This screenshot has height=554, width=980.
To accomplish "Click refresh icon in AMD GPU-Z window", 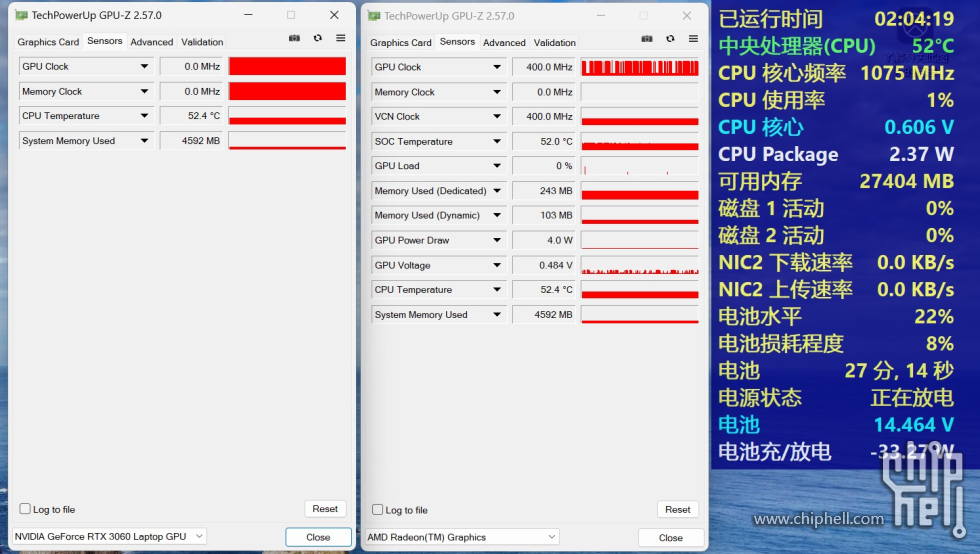I will [x=670, y=39].
